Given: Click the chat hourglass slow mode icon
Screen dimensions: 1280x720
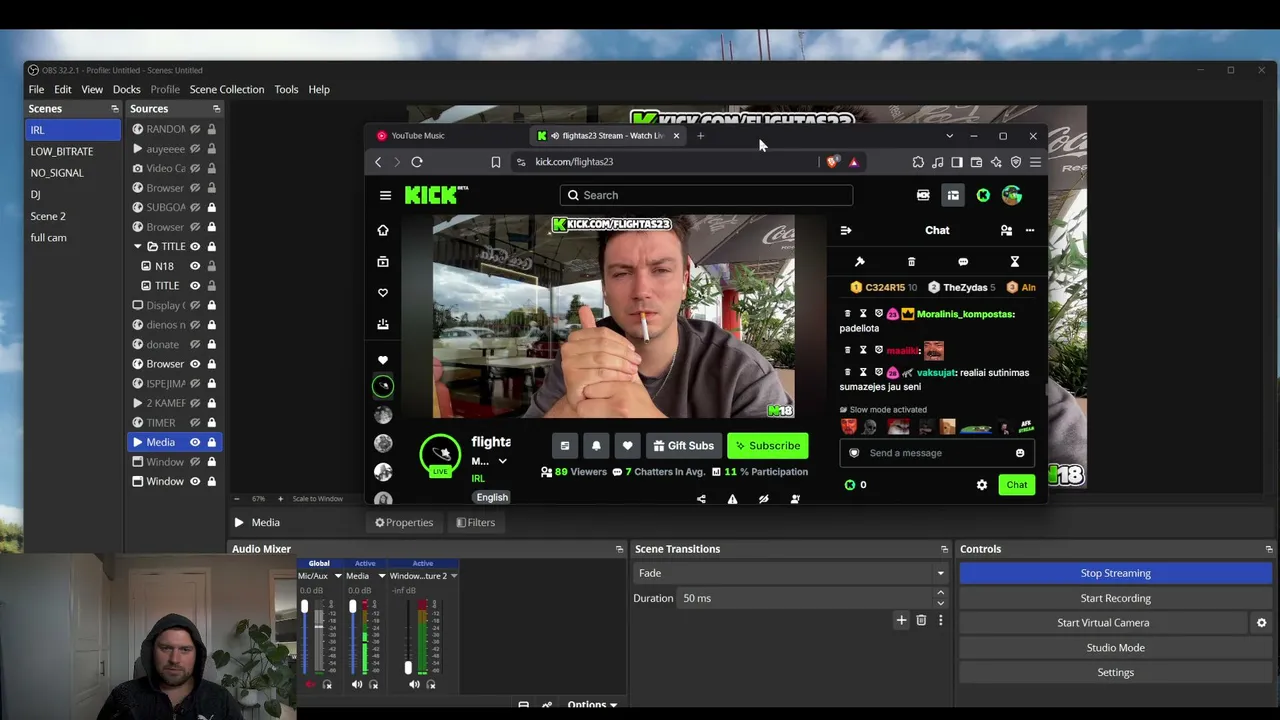Looking at the screenshot, I should 1014,262.
